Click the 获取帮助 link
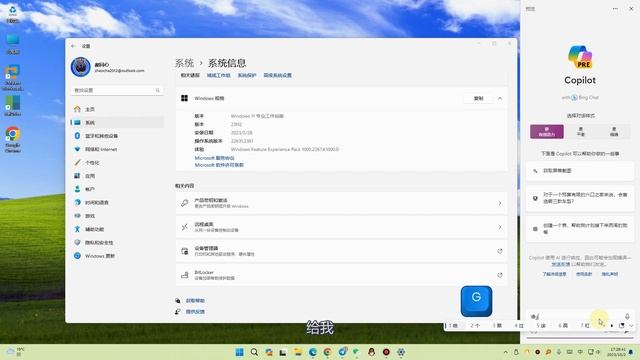Image resolution: width=640 pixels, height=360 pixels. (x=195, y=301)
